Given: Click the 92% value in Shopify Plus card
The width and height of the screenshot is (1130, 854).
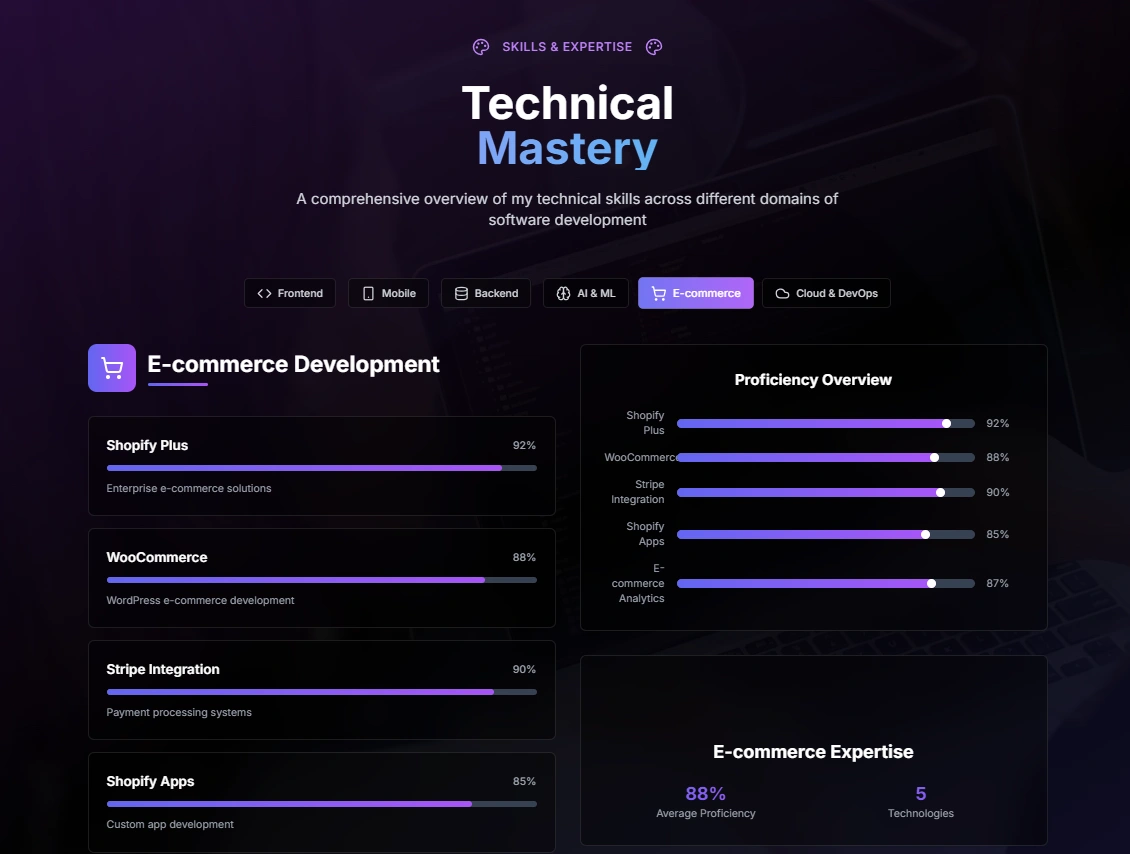Looking at the screenshot, I should pos(524,445).
